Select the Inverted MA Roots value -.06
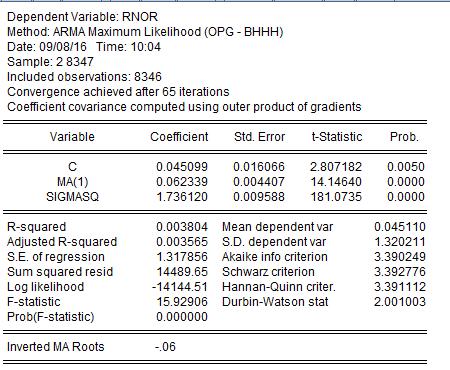This screenshot has width=450, height=370. point(165,347)
